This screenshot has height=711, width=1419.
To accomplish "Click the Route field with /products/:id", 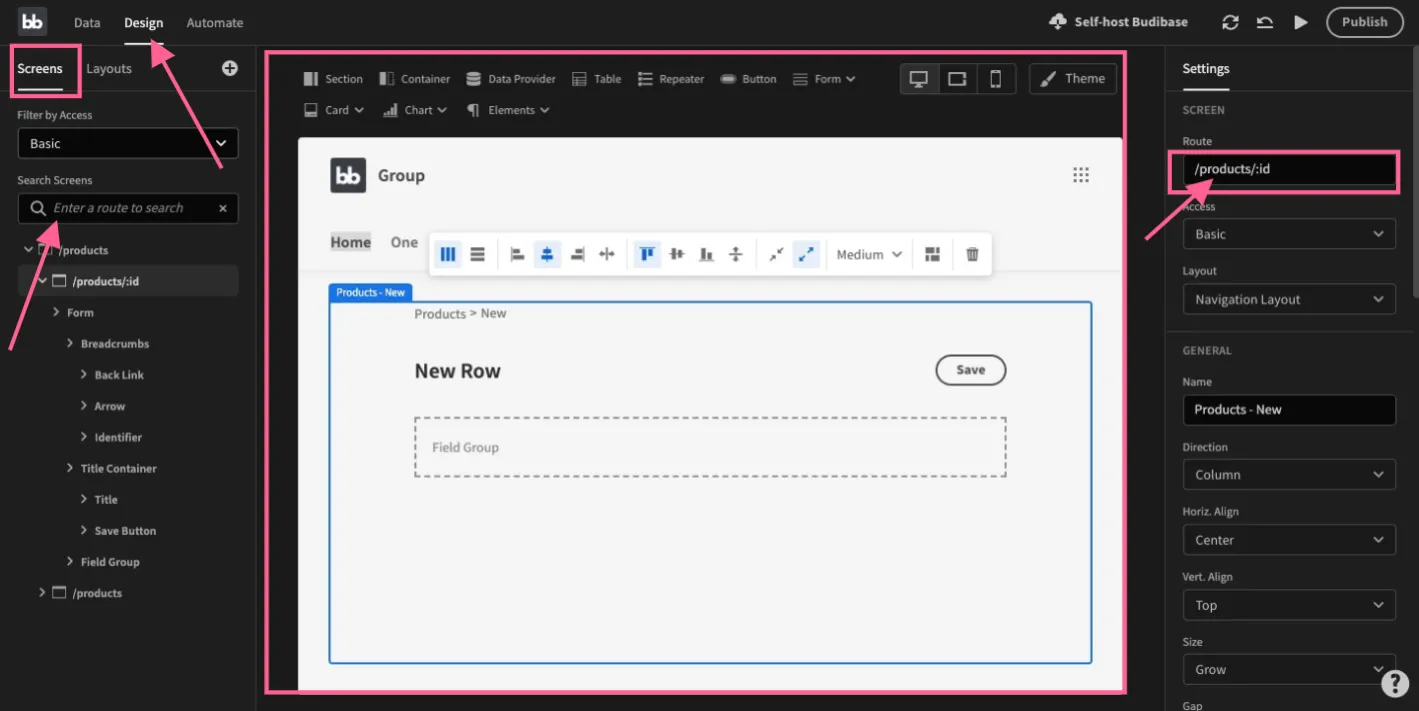I will point(1289,169).
